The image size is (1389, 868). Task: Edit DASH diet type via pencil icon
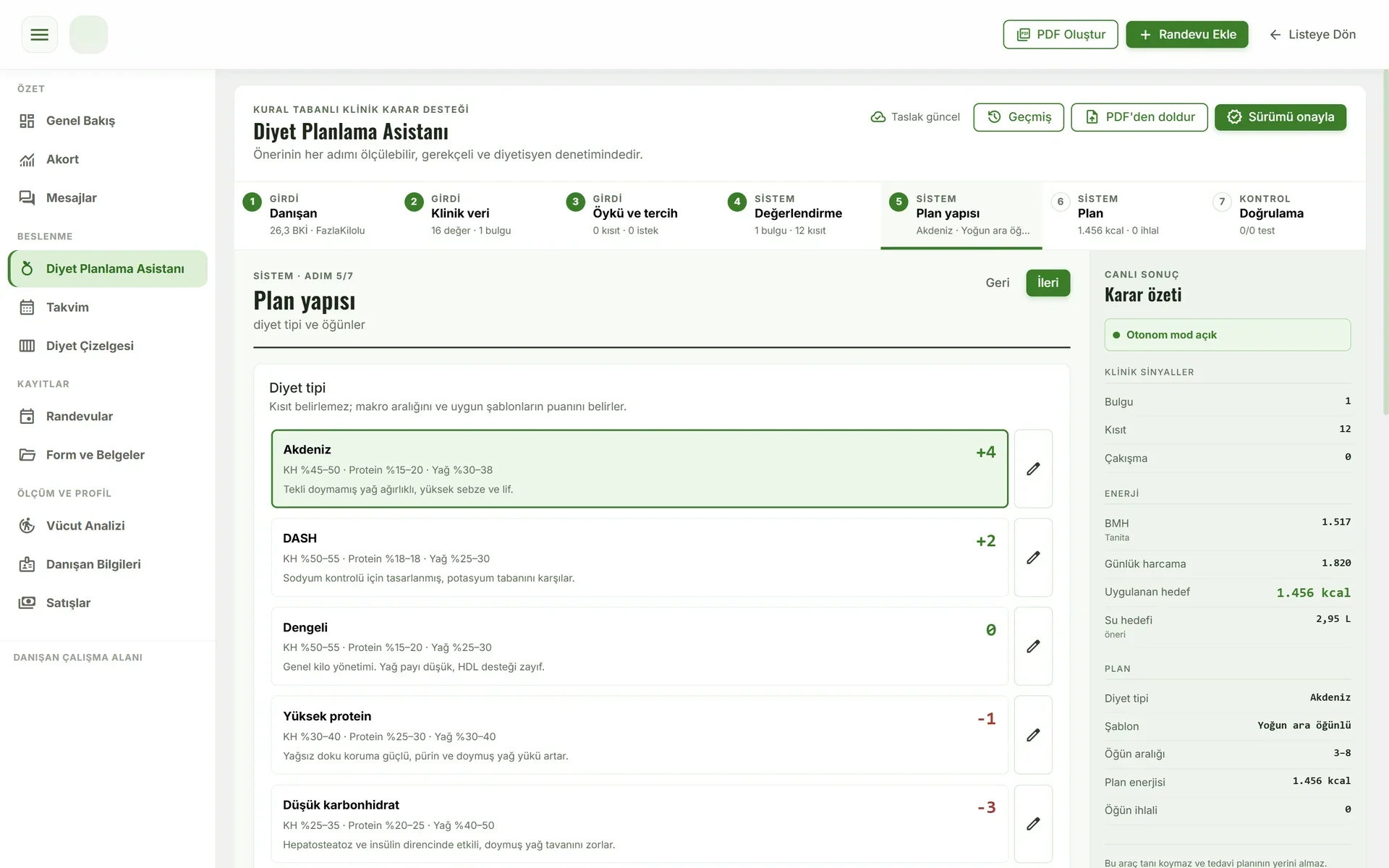tap(1033, 558)
